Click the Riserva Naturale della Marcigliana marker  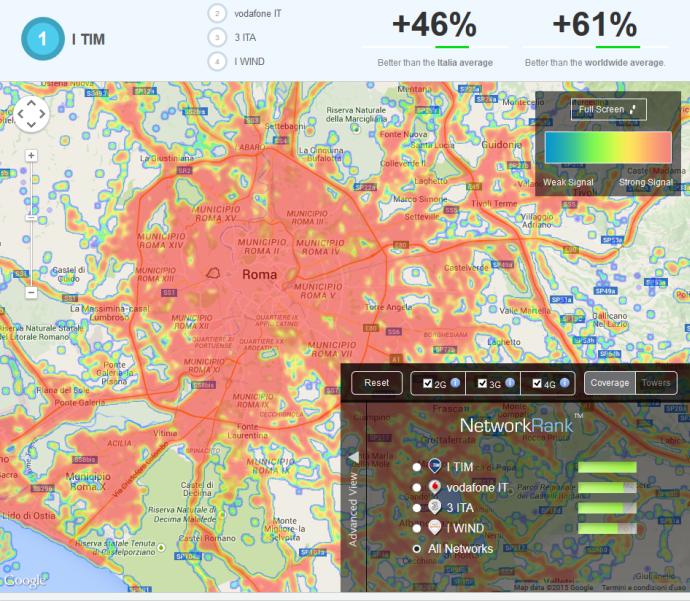click(x=356, y=129)
